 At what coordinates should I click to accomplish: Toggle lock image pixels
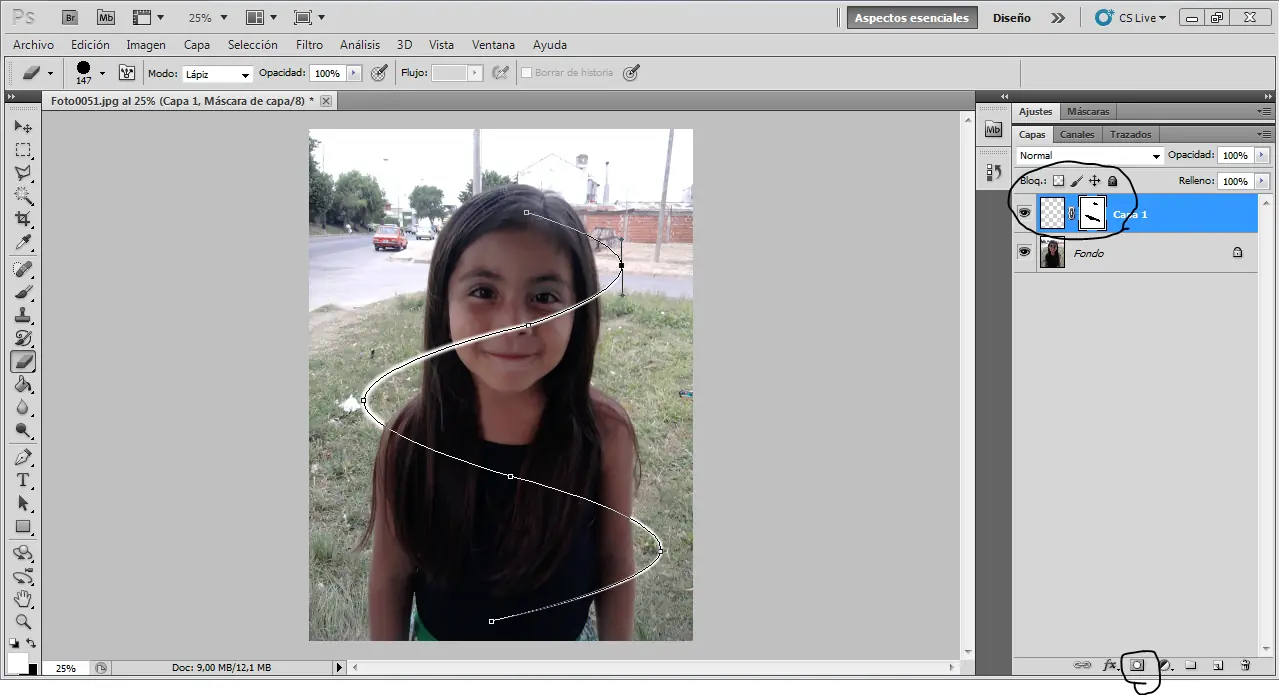(x=1076, y=181)
